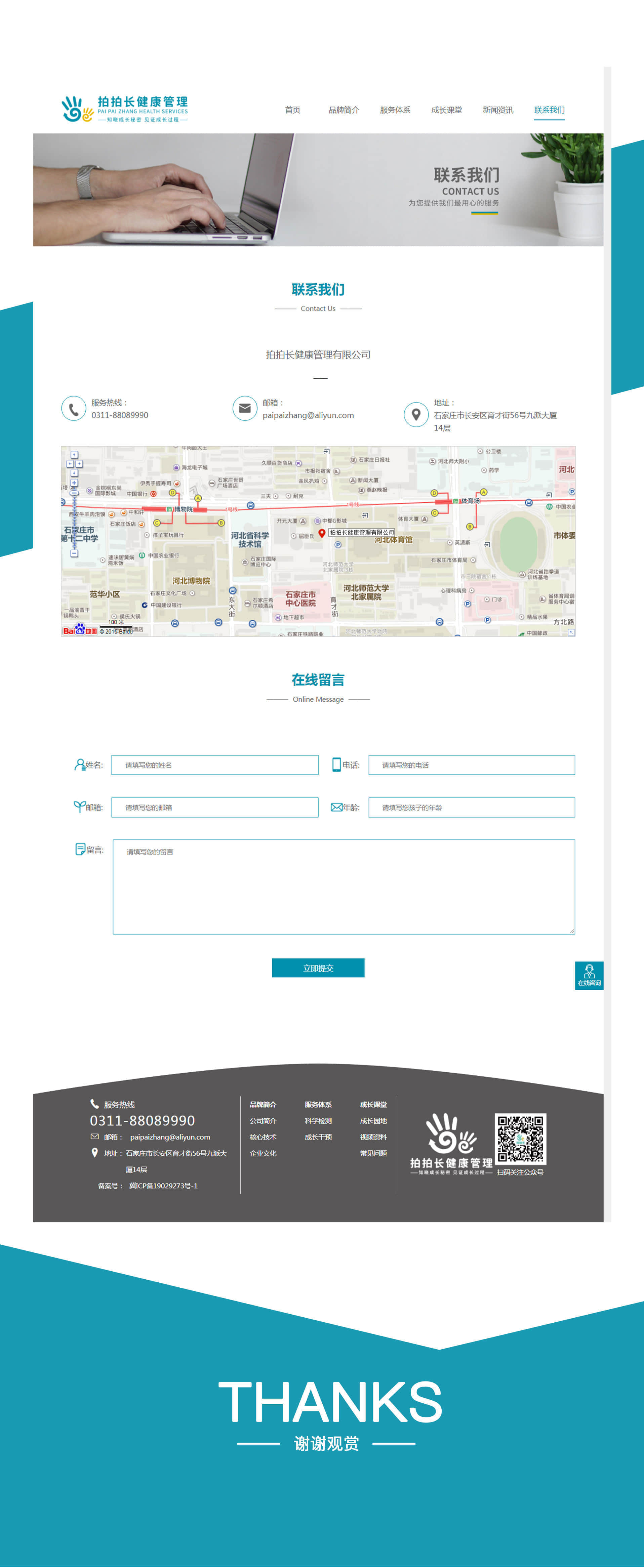
Task: Click the red location pin on the map
Action: [x=322, y=533]
